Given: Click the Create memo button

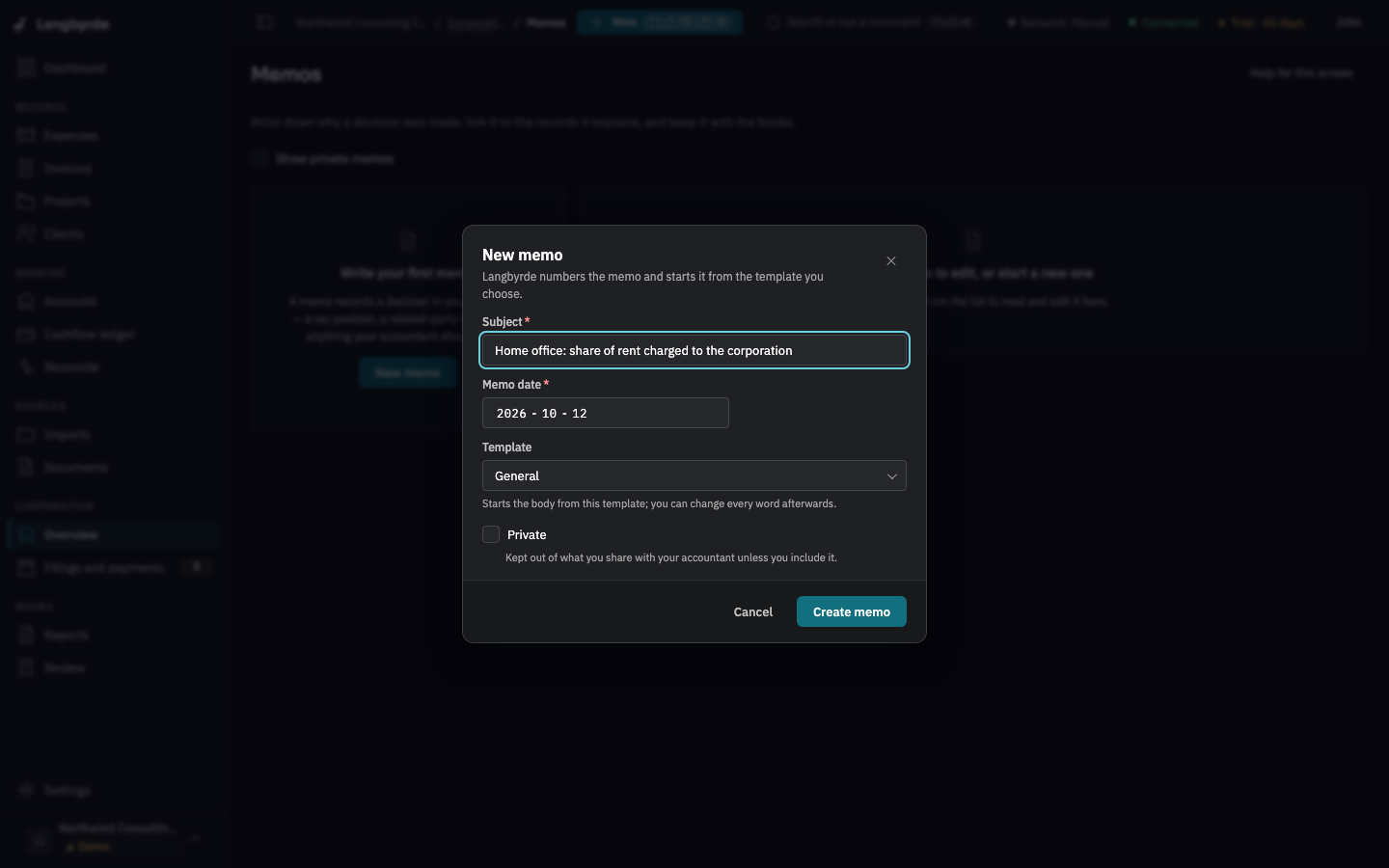Looking at the screenshot, I should [852, 611].
